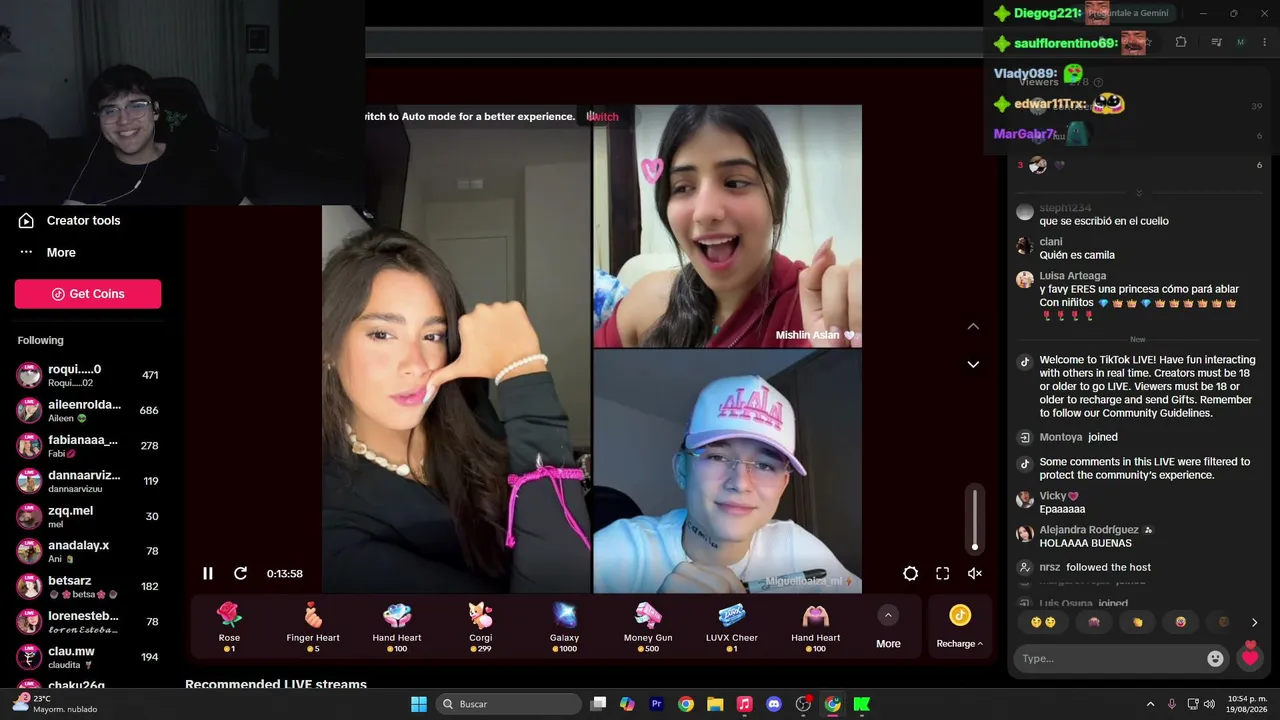
Task: Select betsarz in Following list
Action: [88, 587]
